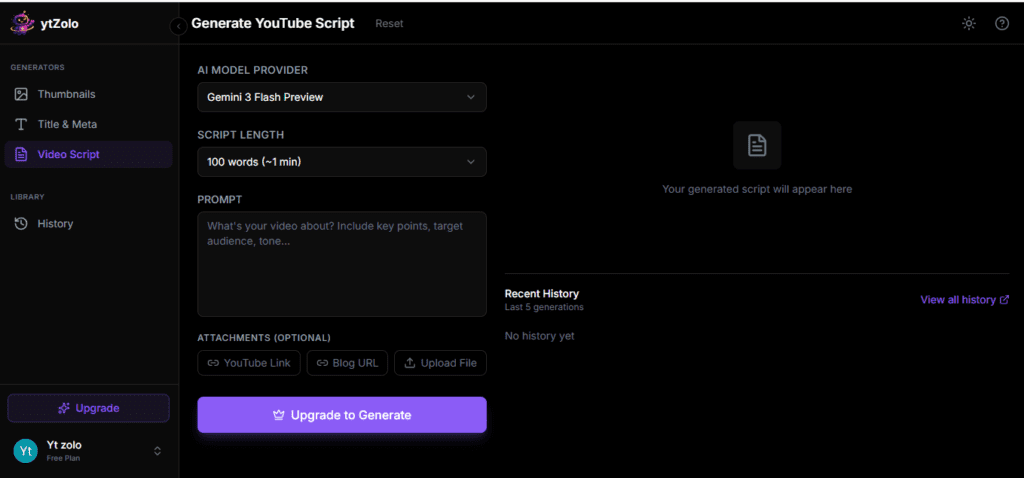Click the sparkle icon on Upgrade button
Image resolution: width=1024 pixels, height=478 pixels.
[x=64, y=408]
